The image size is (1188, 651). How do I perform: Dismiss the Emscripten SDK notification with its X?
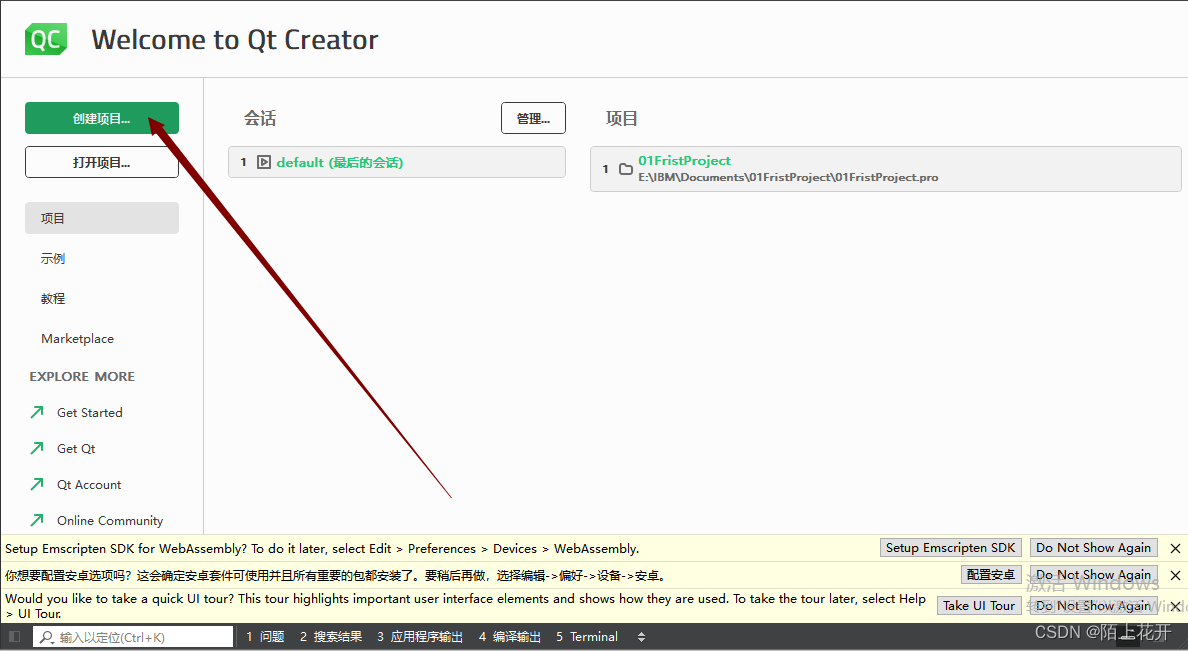[1175, 548]
